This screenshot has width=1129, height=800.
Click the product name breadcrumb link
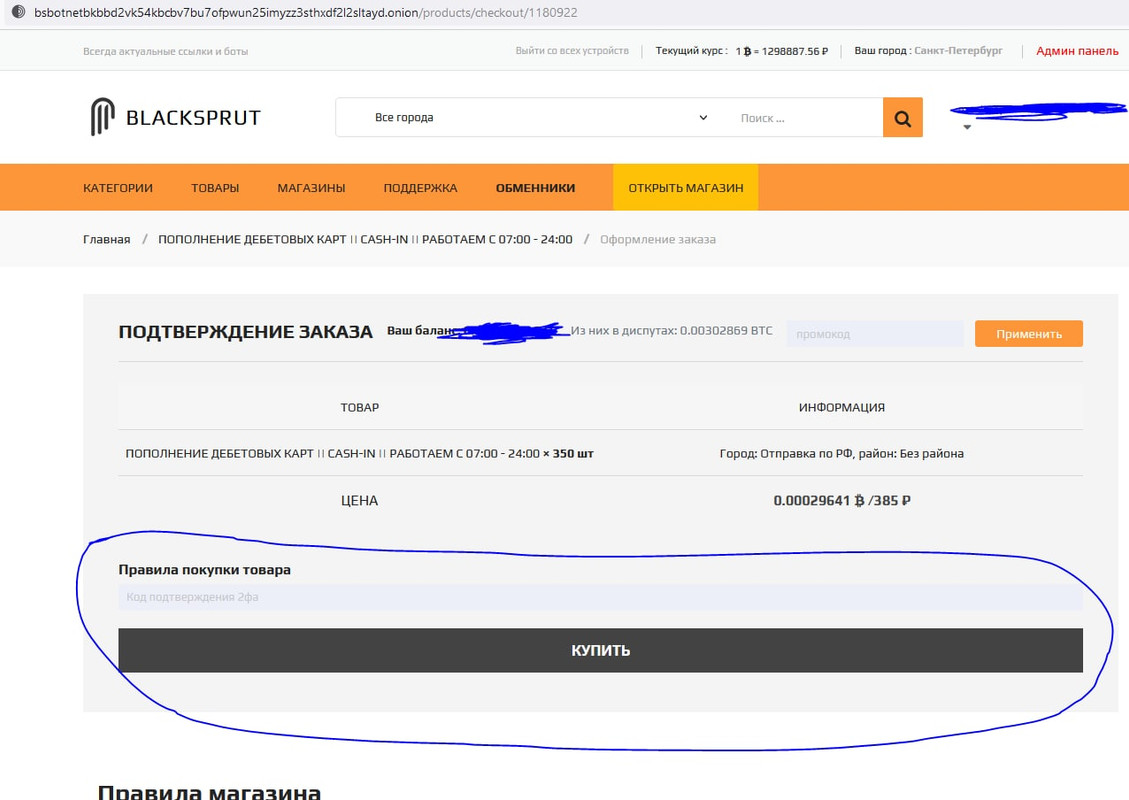[365, 239]
